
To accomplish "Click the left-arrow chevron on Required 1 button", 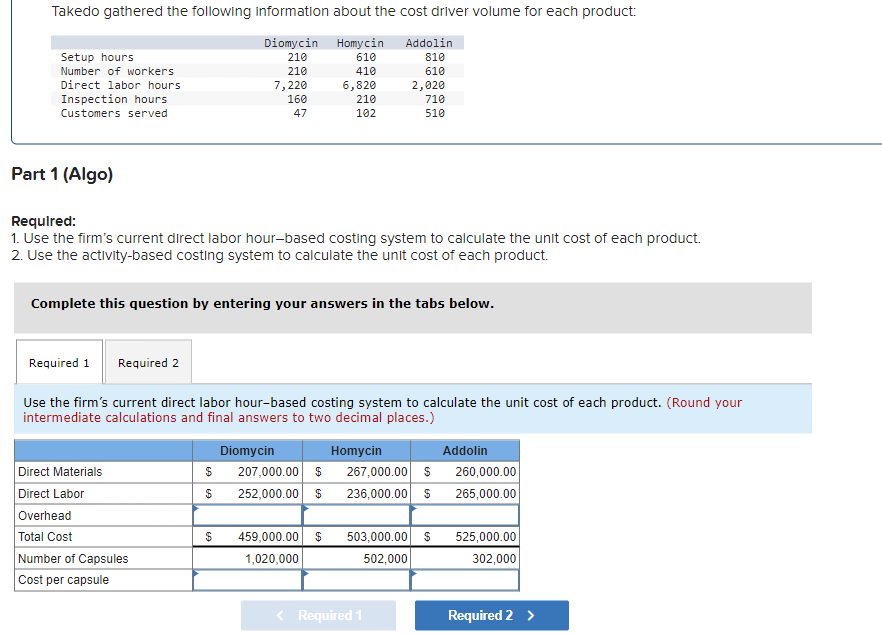I will pos(280,615).
